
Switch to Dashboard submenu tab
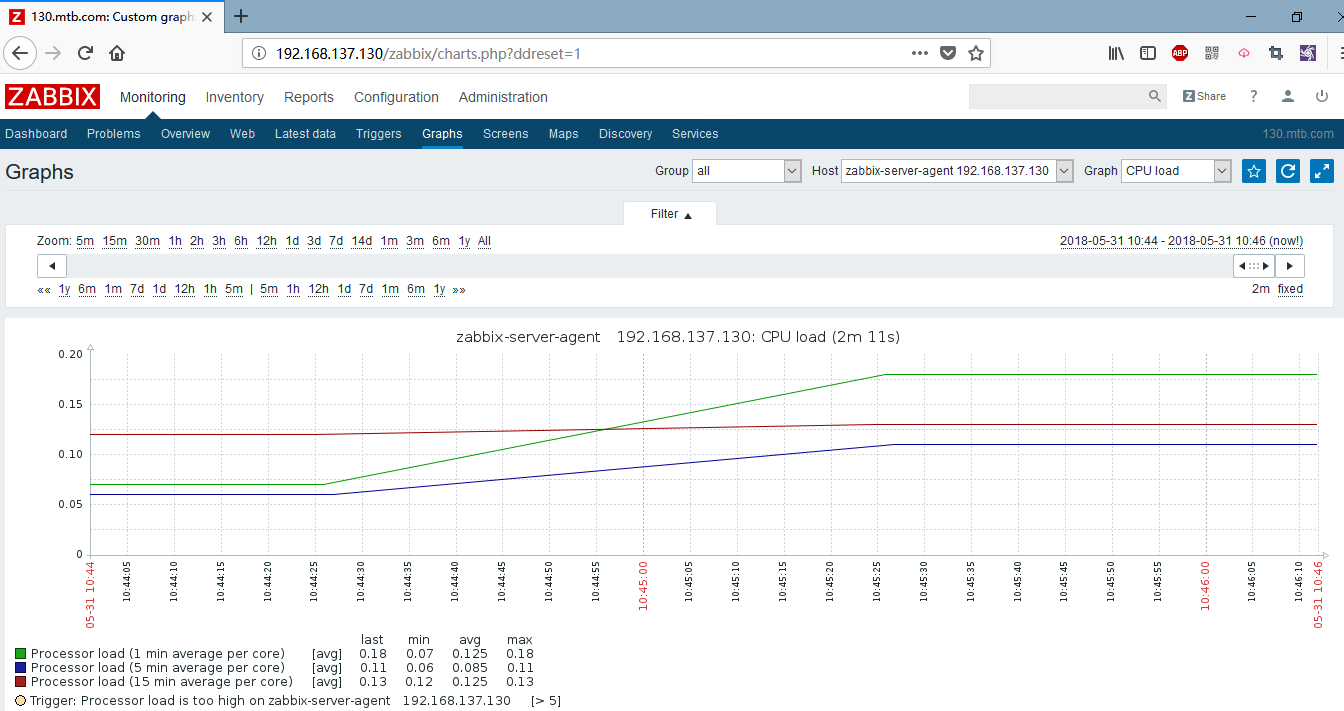point(36,134)
